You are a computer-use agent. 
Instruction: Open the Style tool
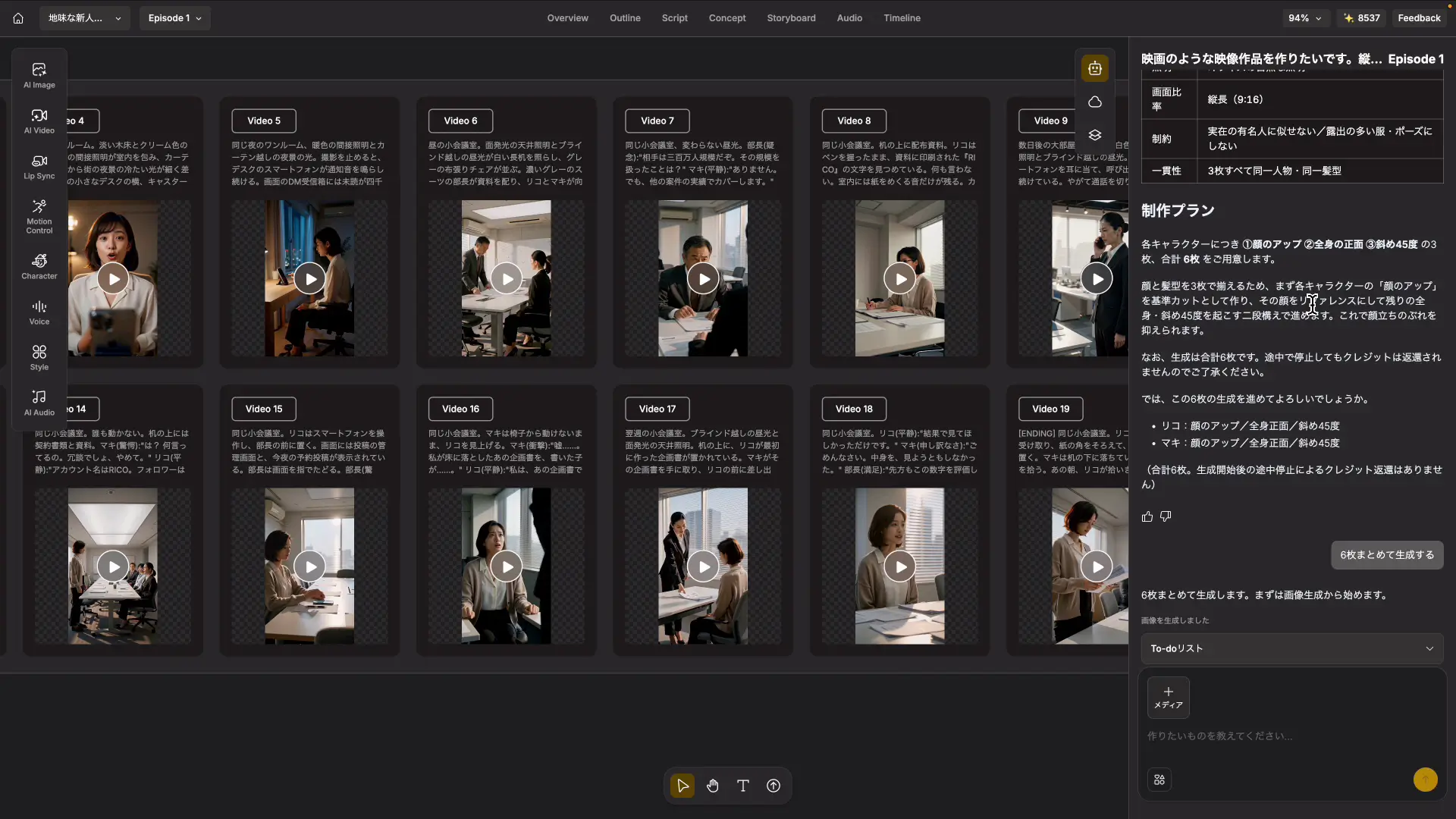pyautogui.click(x=39, y=358)
